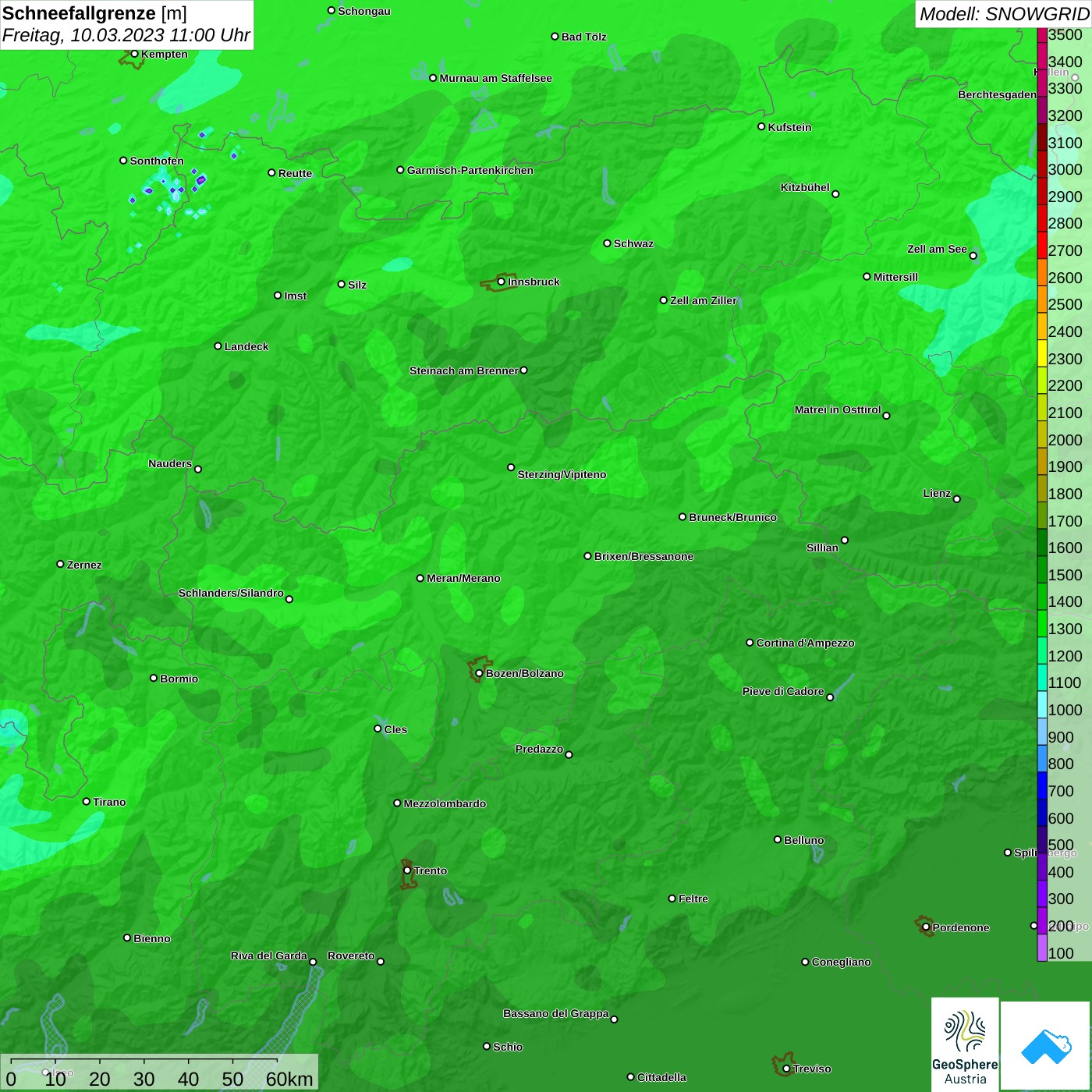The height and width of the screenshot is (1092, 1092).
Task: Click the Zell am See location dot
Action: point(973,256)
